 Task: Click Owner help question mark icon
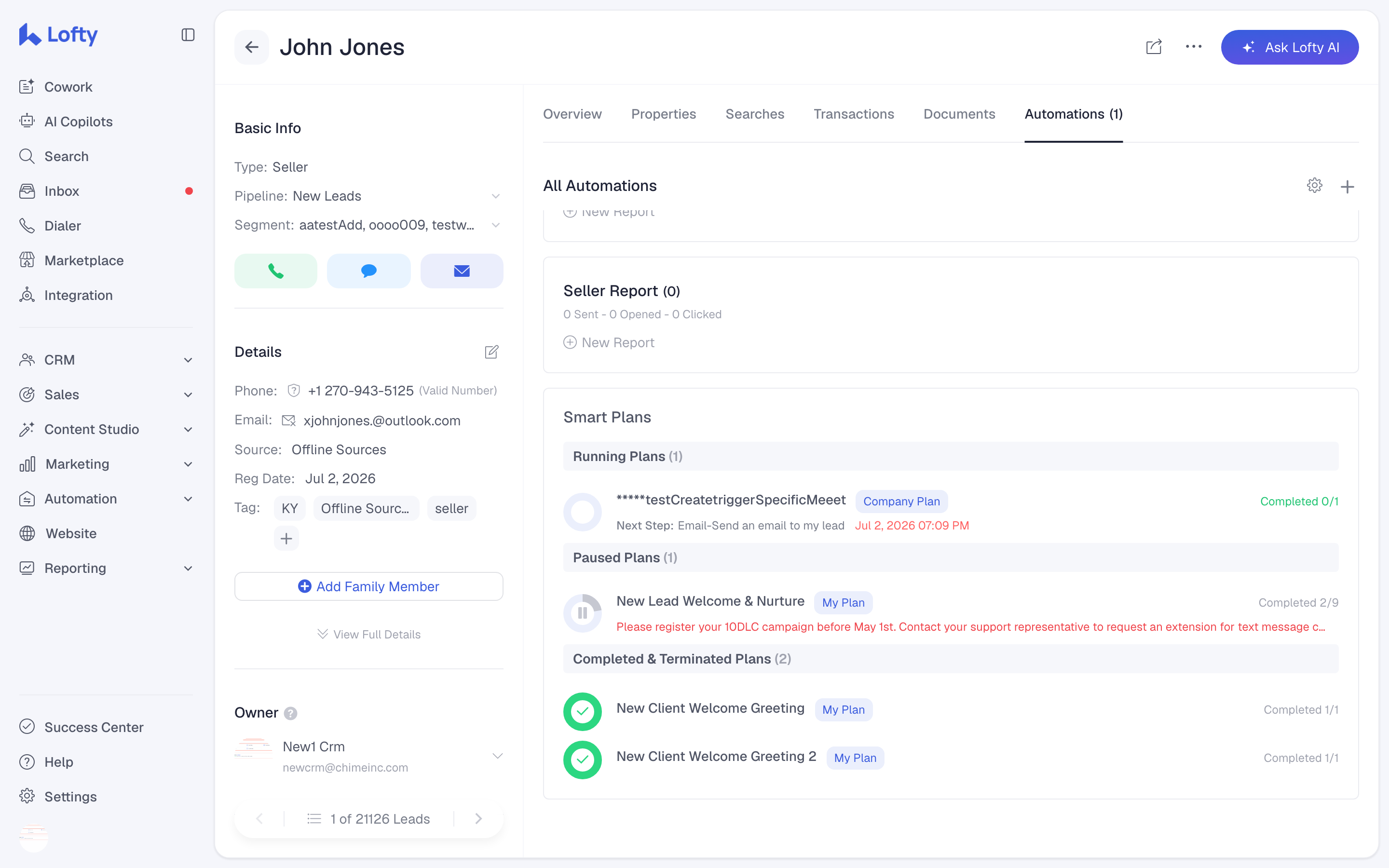pyautogui.click(x=291, y=713)
